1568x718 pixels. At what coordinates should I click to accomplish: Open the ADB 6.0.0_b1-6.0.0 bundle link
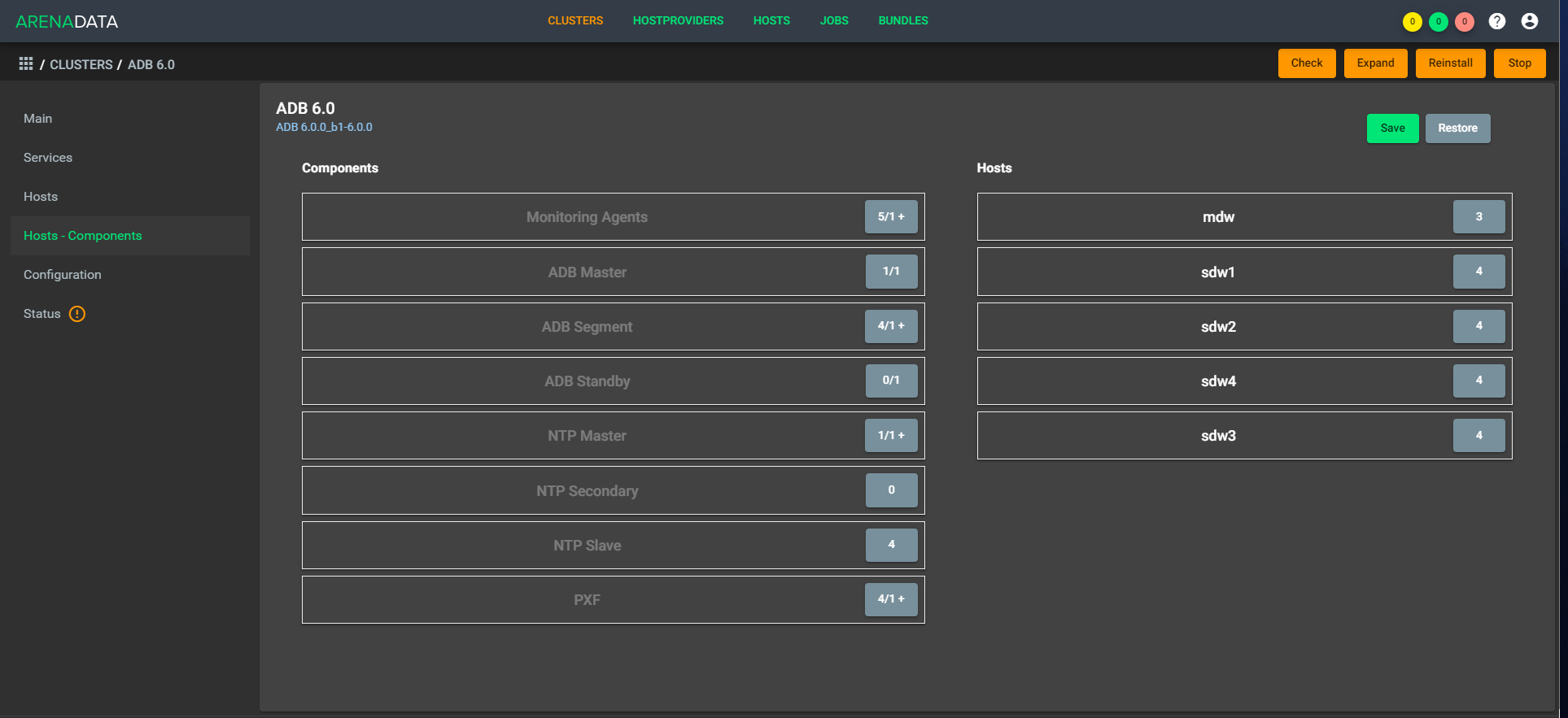pyautogui.click(x=324, y=127)
